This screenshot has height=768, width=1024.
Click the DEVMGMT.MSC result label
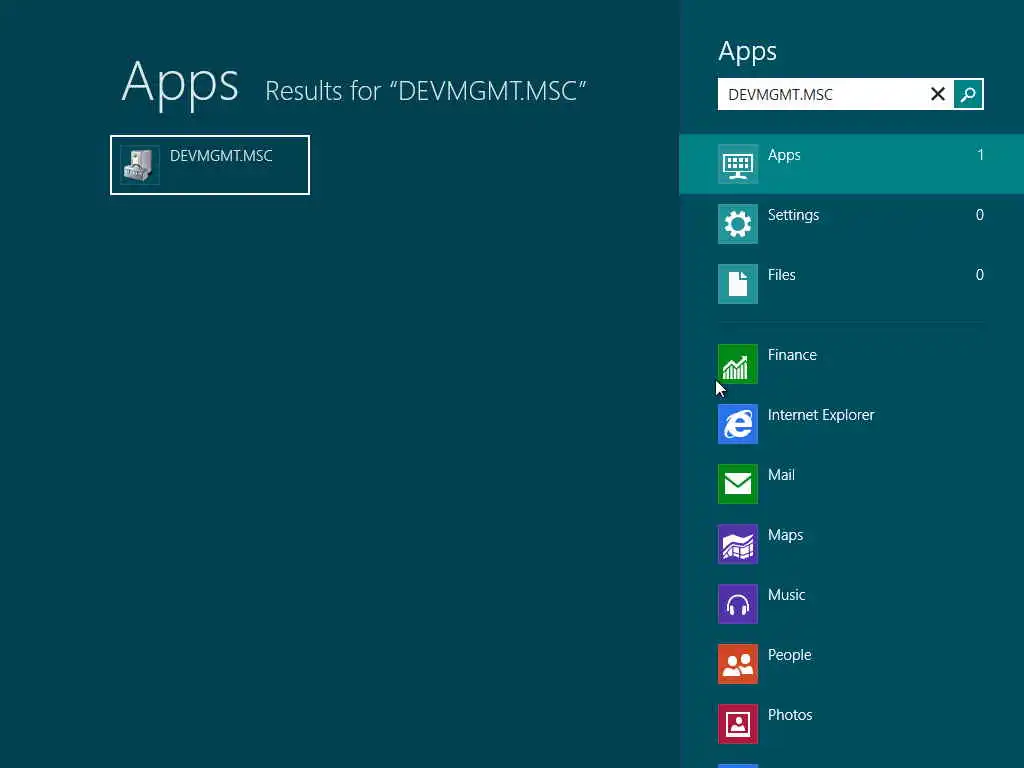[221, 156]
